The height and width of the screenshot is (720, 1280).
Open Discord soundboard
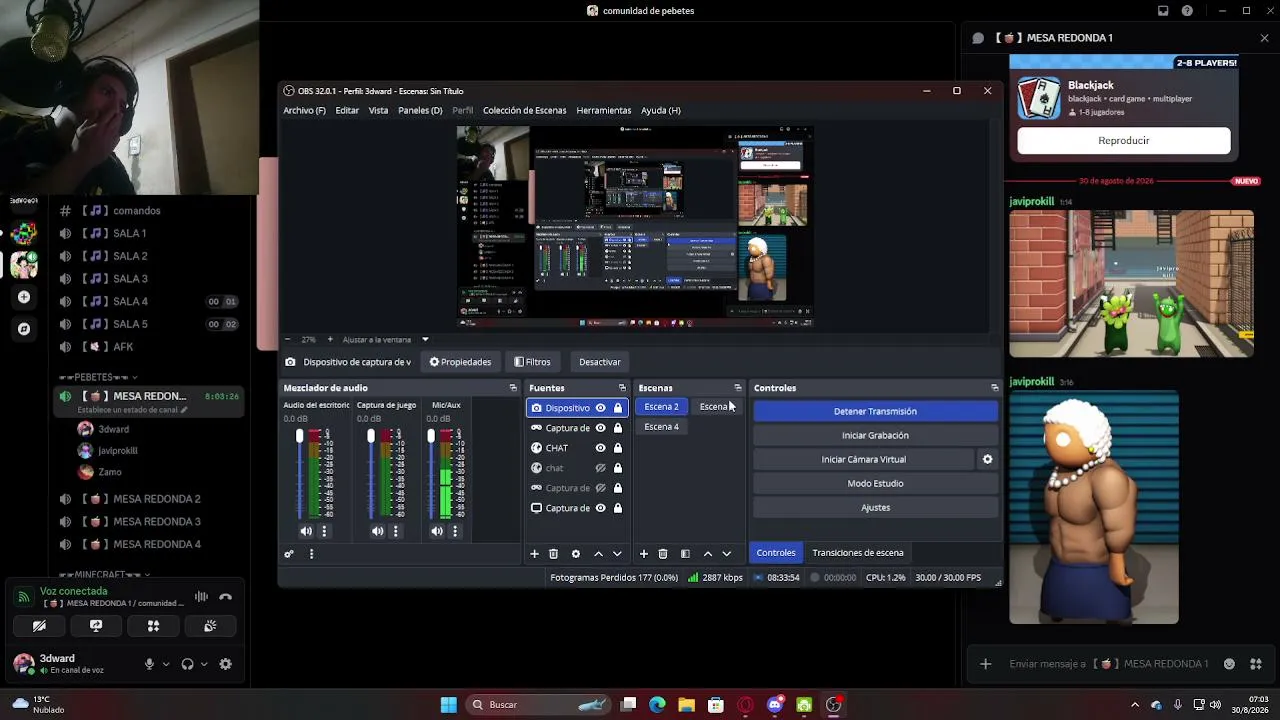tap(210, 626)
